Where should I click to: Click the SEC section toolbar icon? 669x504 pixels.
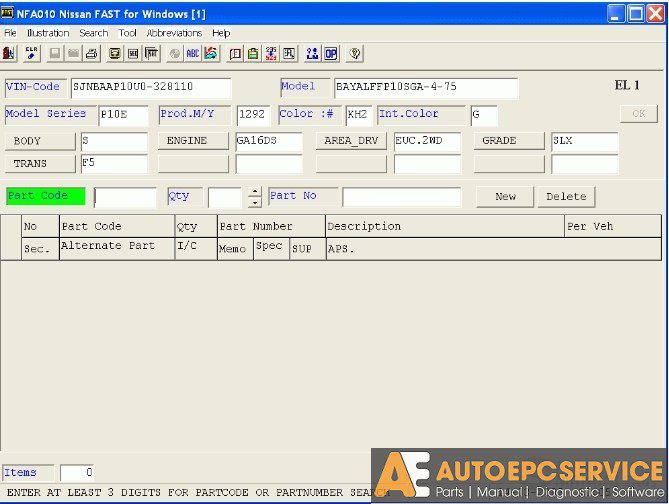click(x=133, y=54)
